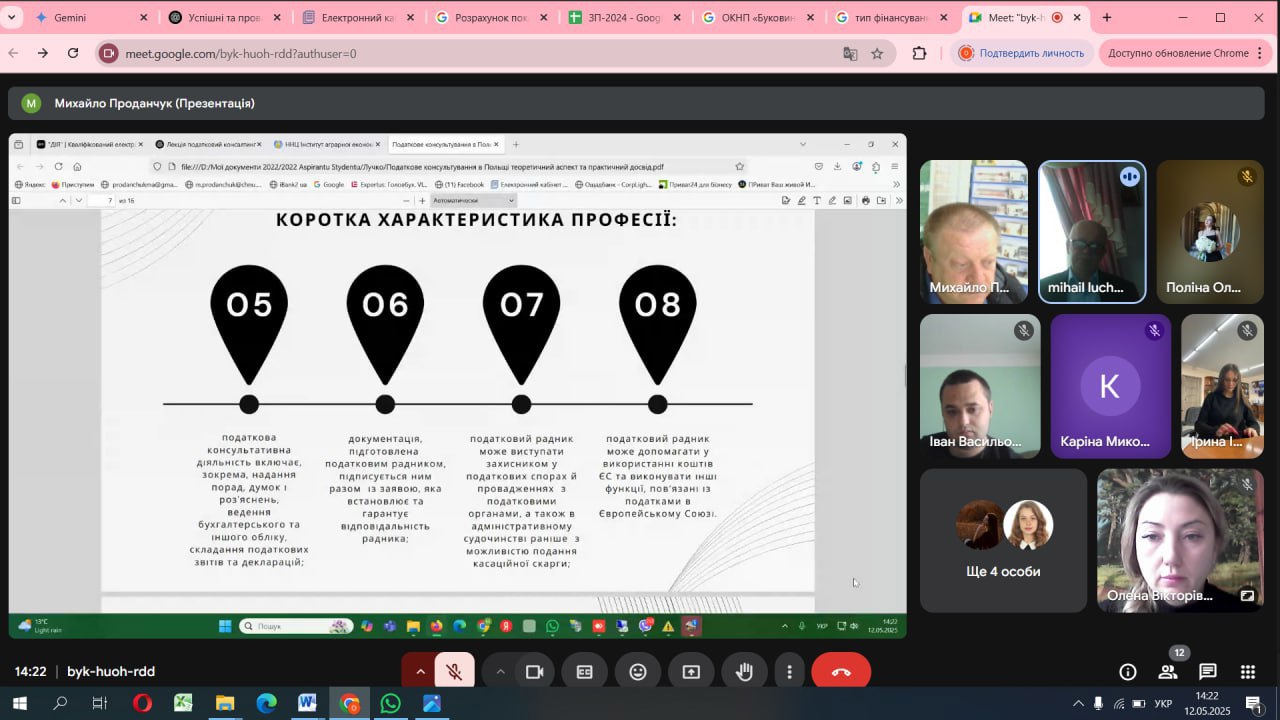Select Ірина І... participant tile
This screenshot has height=720, width=1280.
tap(1222, 386)
